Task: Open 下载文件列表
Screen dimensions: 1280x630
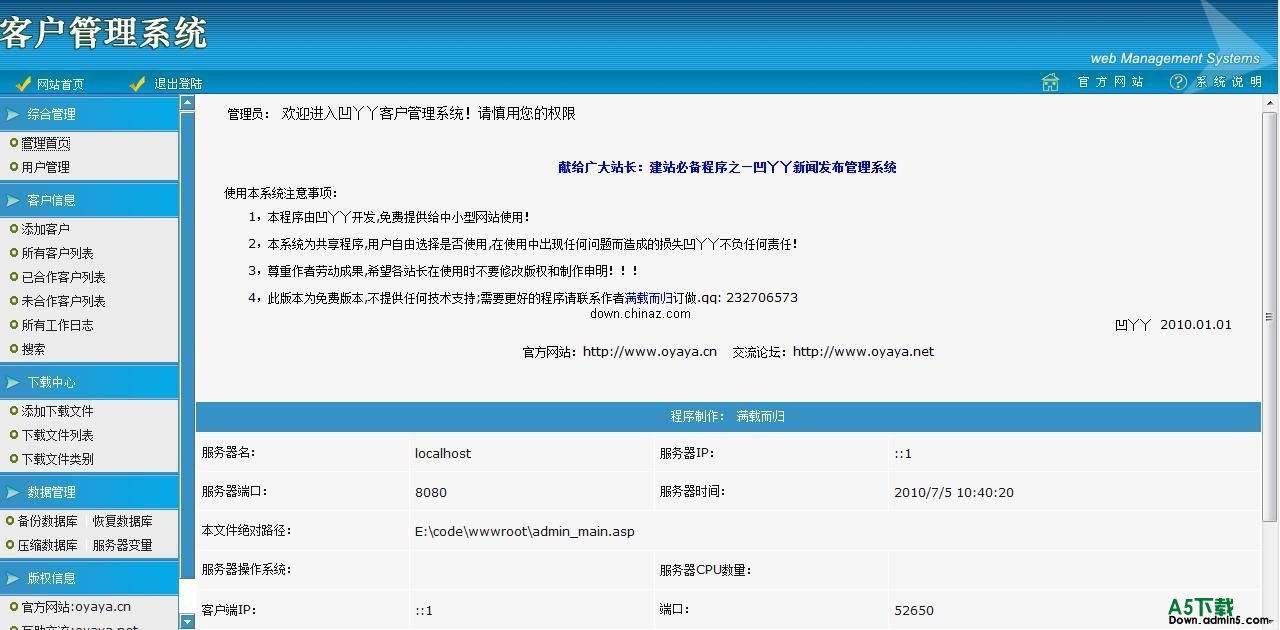Action: pyautogui.click(x=58, y=435)
